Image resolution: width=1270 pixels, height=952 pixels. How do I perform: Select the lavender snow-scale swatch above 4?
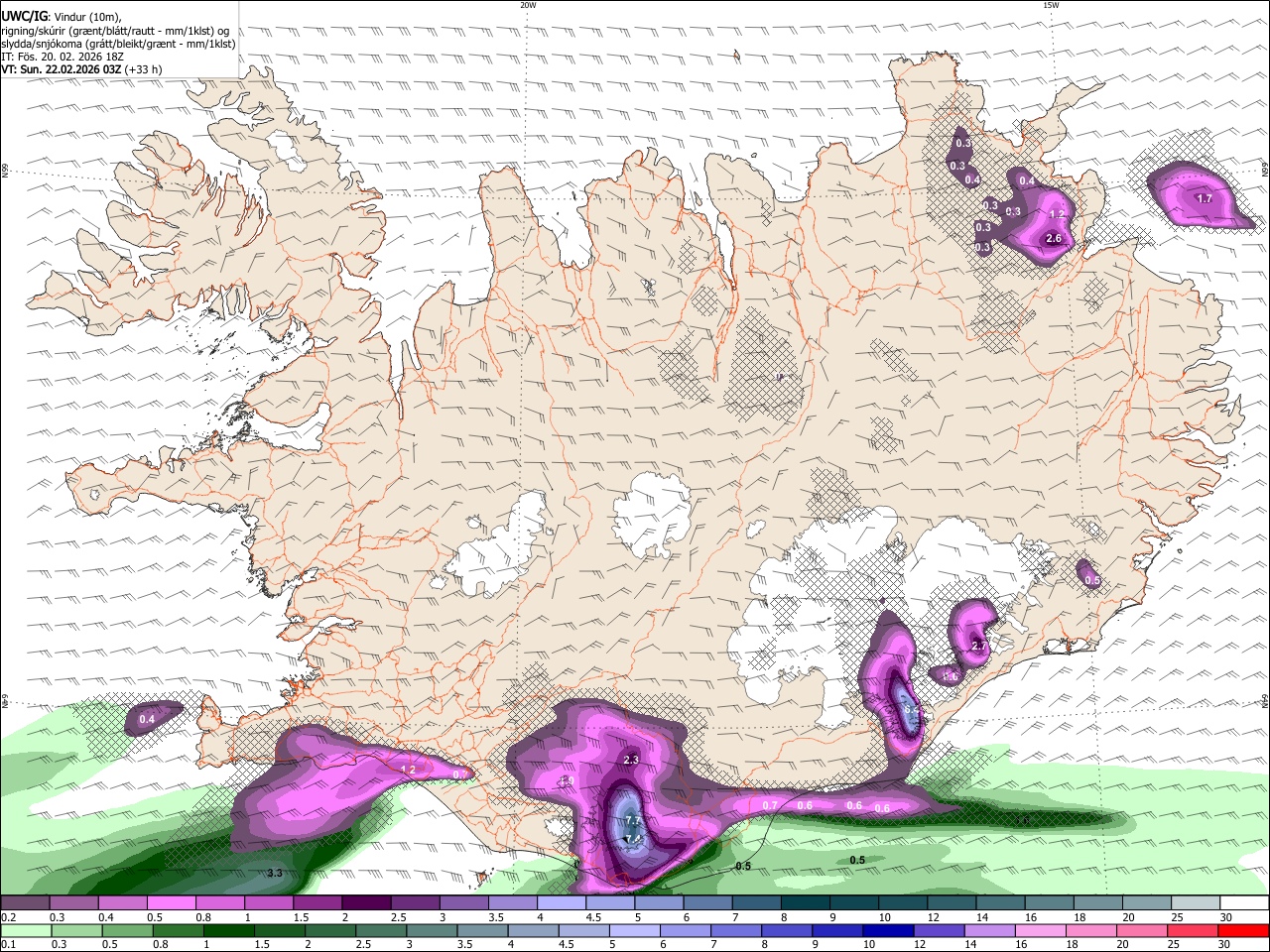tap(562, 903)
